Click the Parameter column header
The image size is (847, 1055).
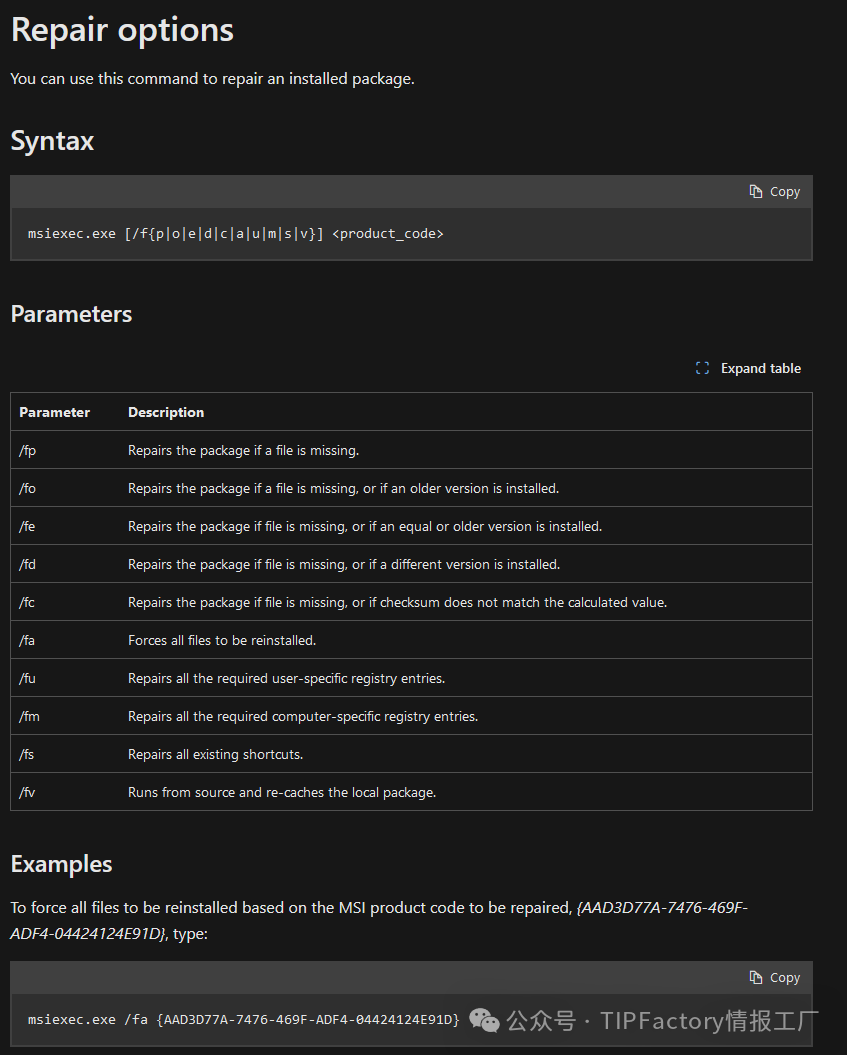click(54, 412)
